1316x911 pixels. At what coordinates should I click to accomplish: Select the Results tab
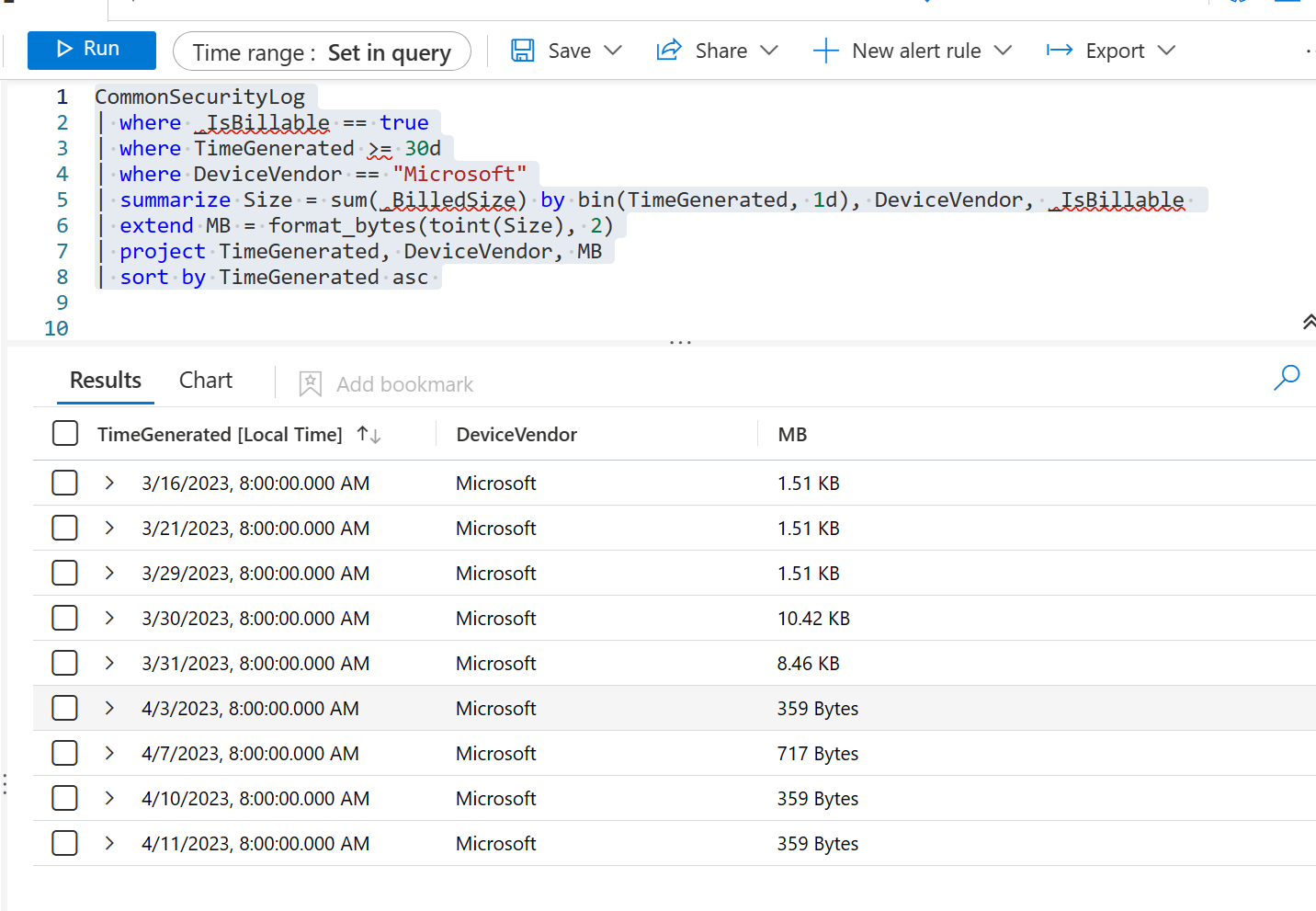[105, 380]
